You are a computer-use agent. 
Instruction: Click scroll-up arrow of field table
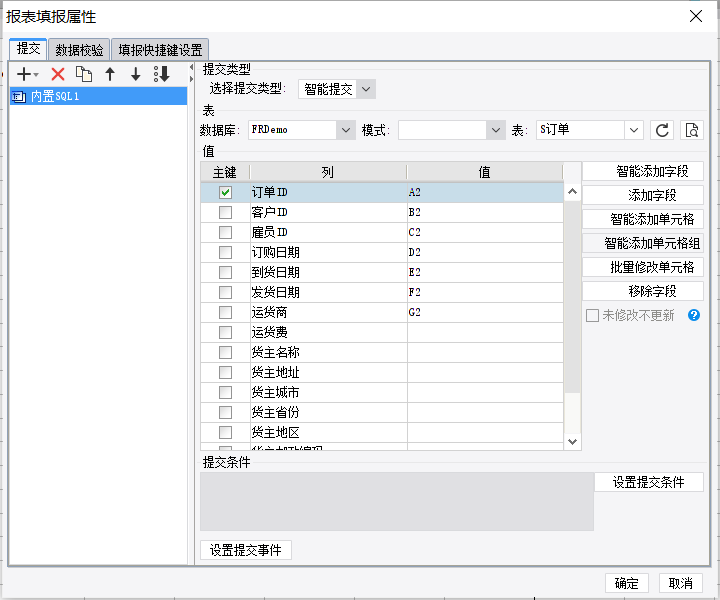(572, 191)
